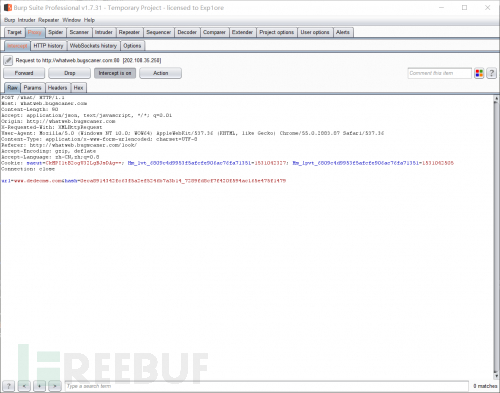500x393 pixels.
Task: Switch to the Comparer tab
Action: tap(214, 32)
